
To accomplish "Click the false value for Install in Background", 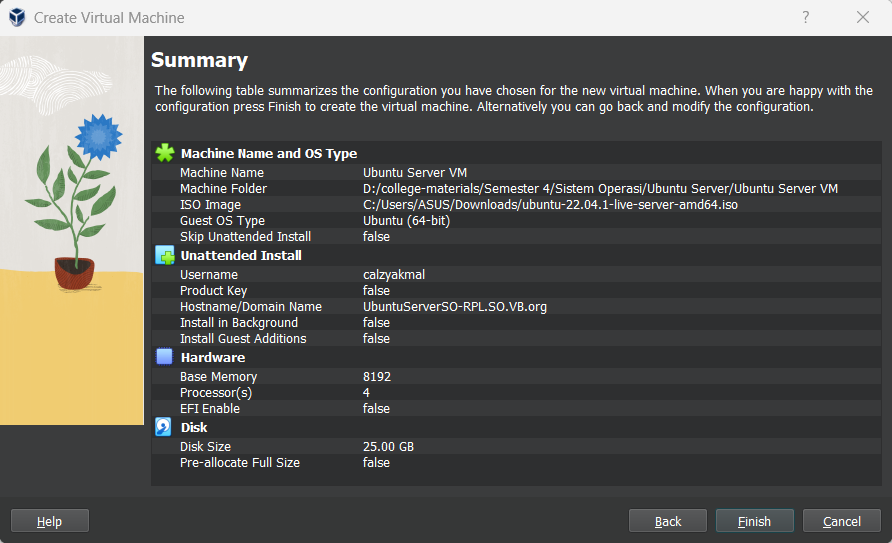I will click(x=376, y=322).
